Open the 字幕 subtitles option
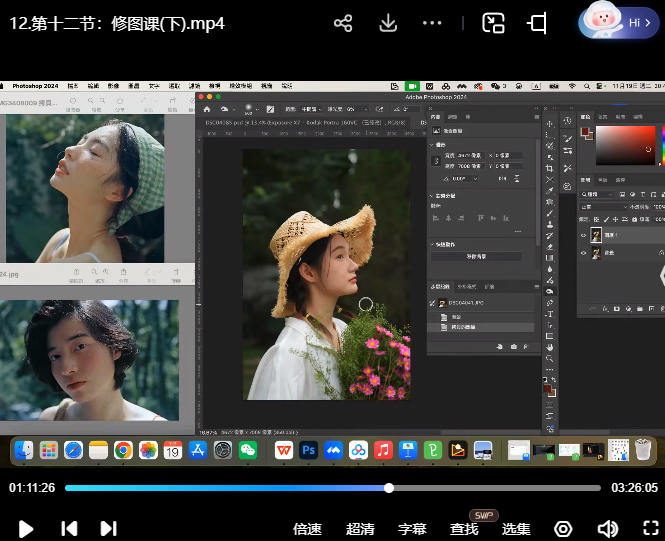 click(412, 528)
